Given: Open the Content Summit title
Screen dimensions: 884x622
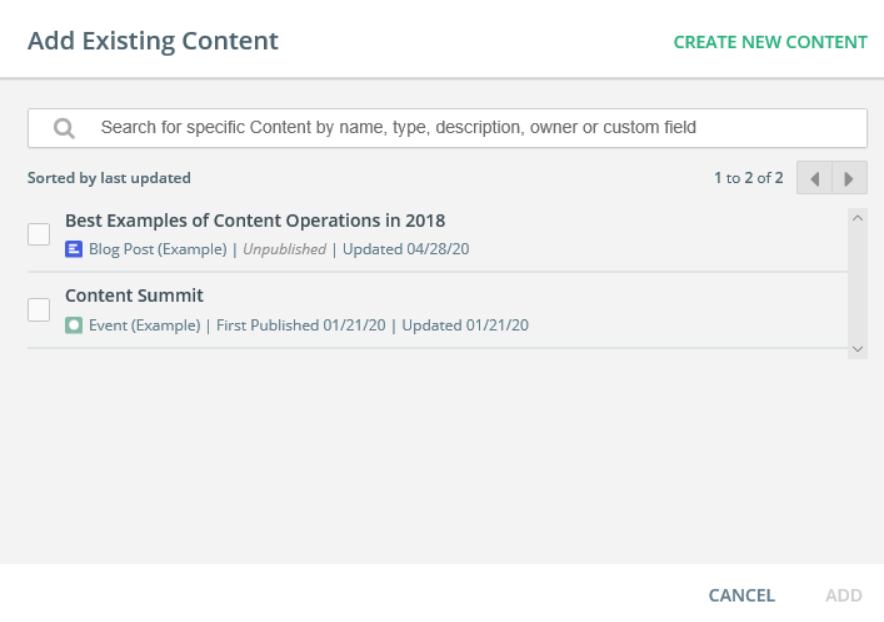Looking at the screenshot, I should click(134, 296).
